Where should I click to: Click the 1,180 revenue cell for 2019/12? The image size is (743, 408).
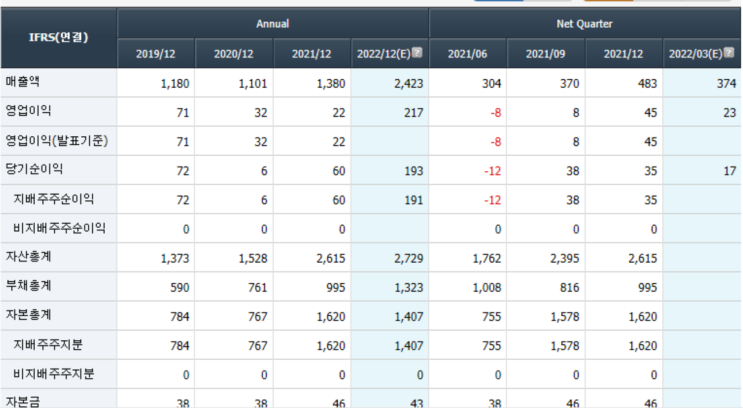coord(156,83)
